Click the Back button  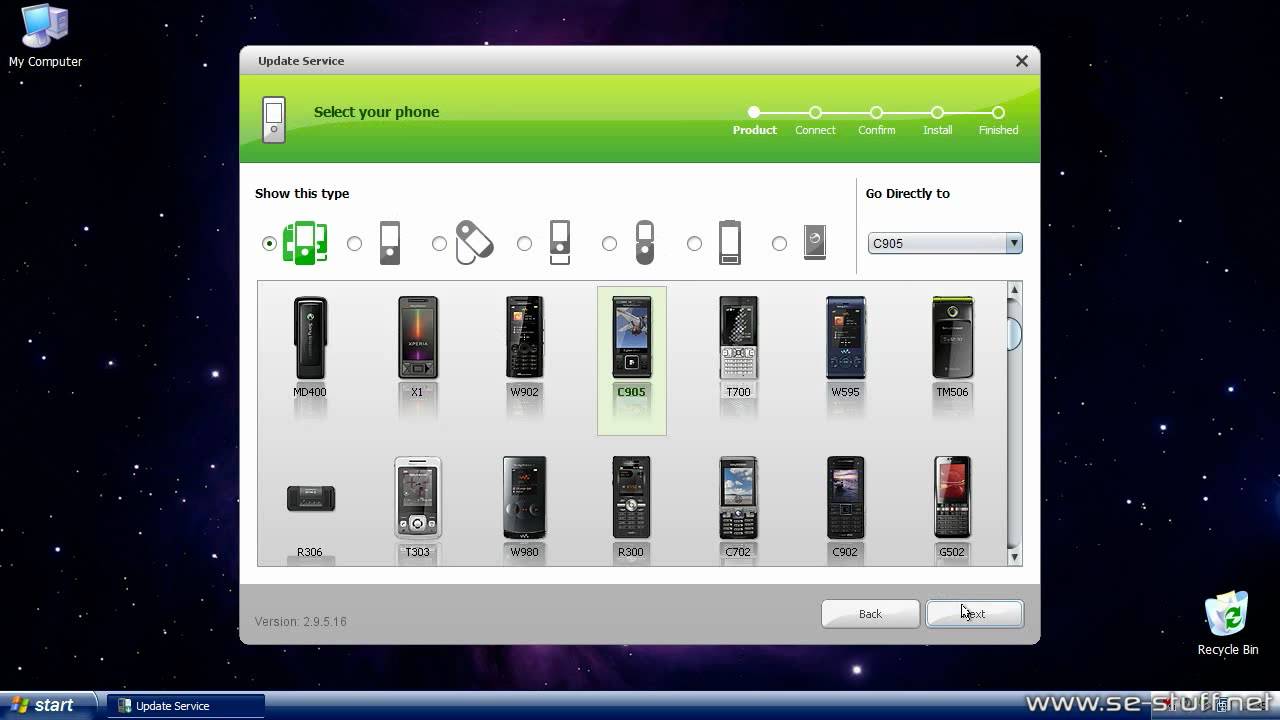[870, 614]
